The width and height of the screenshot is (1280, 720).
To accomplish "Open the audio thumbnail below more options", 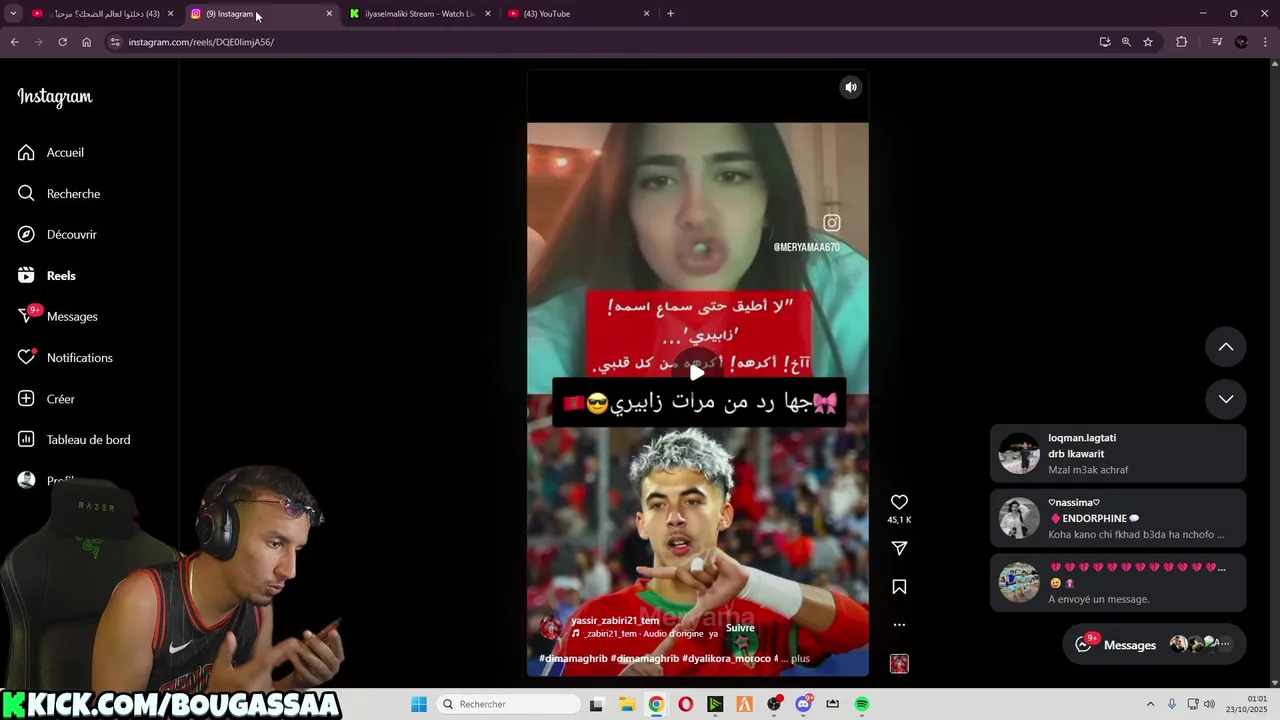I will coord(899,663).
